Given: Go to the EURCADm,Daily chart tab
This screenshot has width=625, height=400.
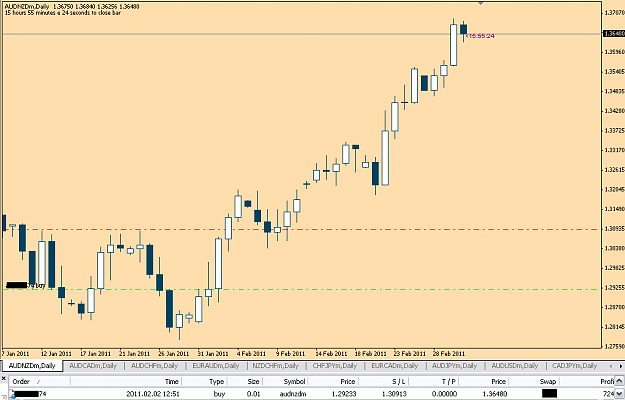Looking at the screenshot, I should point(395,365).
